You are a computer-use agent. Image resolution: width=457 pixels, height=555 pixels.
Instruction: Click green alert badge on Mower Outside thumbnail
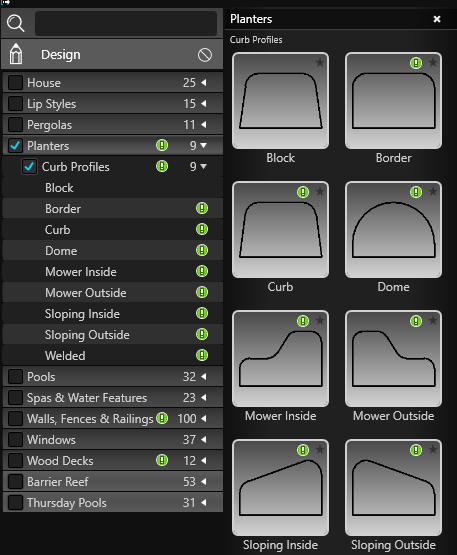point(416,321)
